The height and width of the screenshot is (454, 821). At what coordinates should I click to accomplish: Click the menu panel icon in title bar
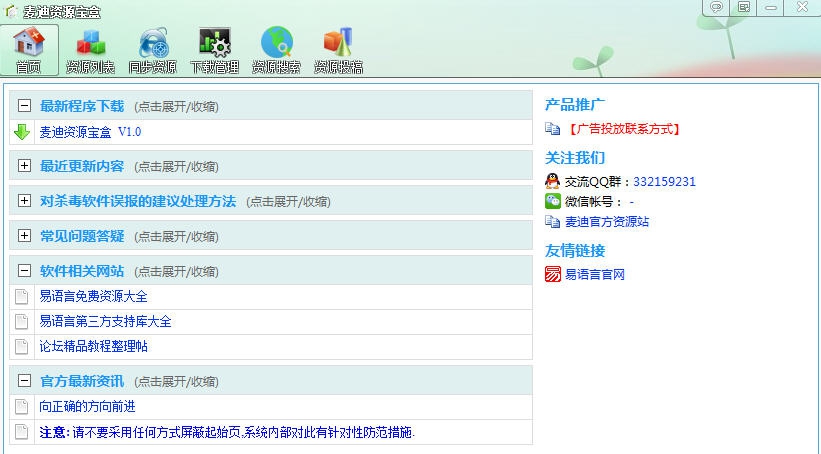point(744,7)
